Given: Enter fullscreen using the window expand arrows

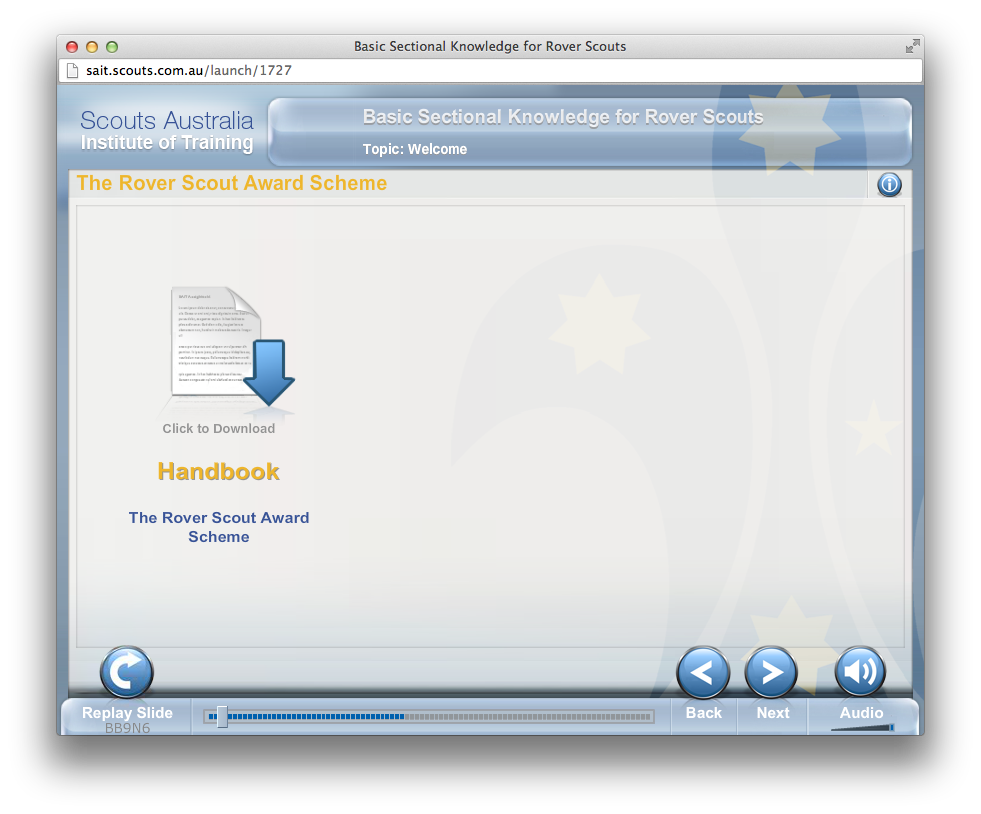Looking at the screenshot, I should click(x=912, y=46).
